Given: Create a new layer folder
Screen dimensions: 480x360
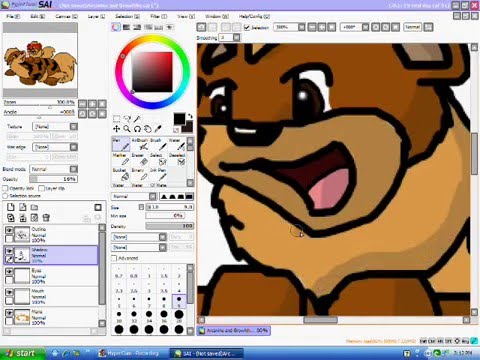Looking at the screenshot, I should [x=34, y=207].
